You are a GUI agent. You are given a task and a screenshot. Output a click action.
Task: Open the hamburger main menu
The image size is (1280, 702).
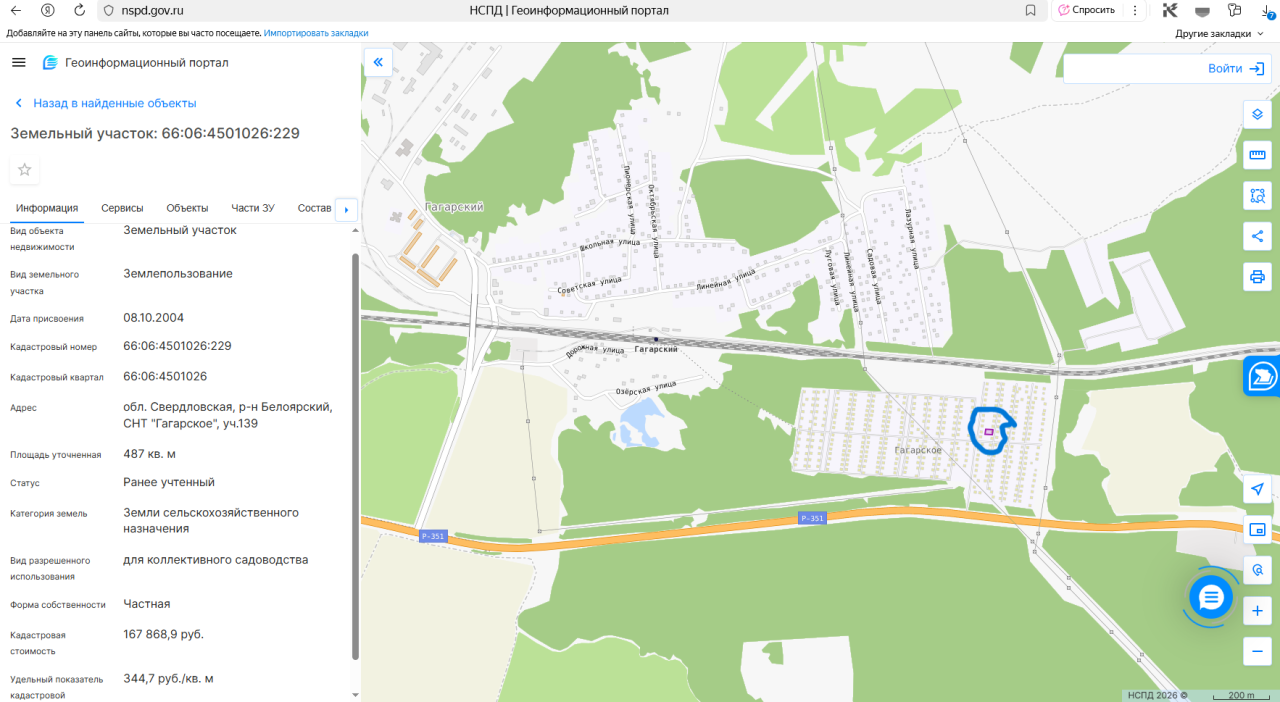[x=18, y=63]
